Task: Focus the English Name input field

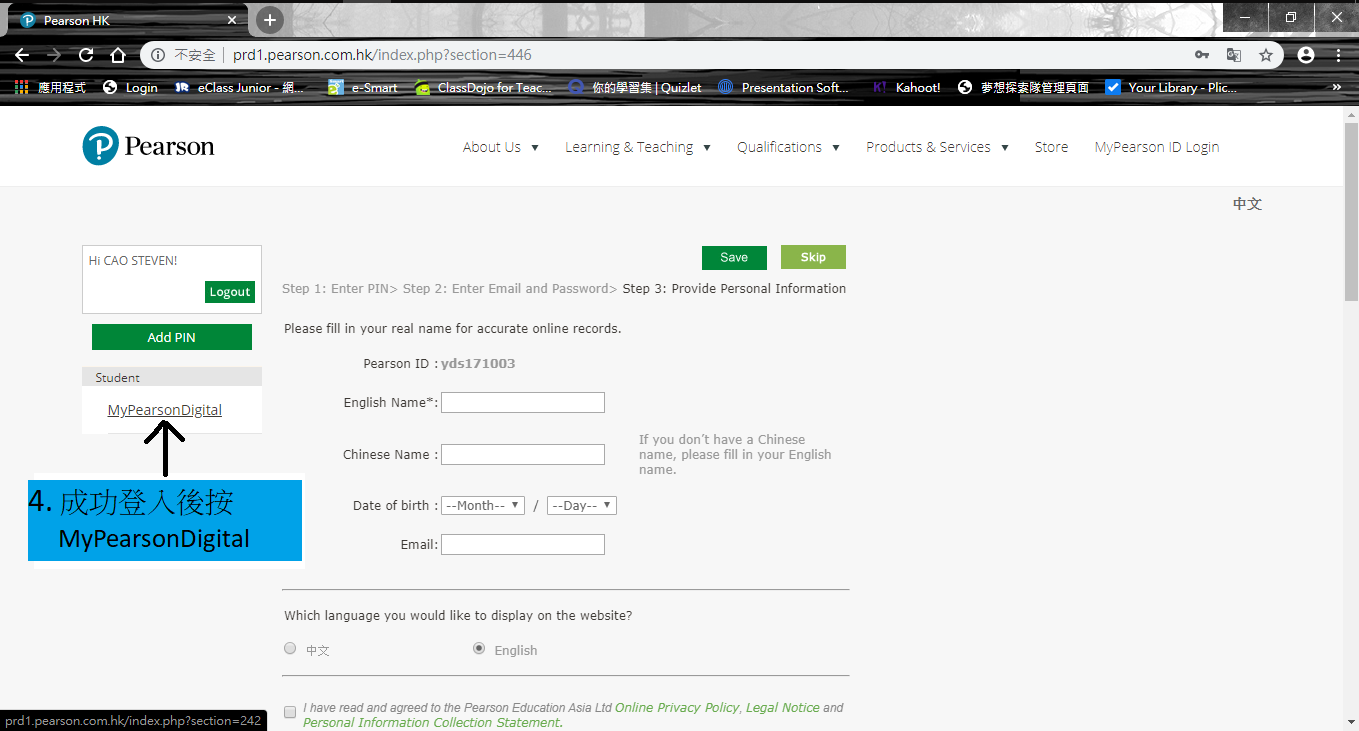Action: click(523, 402)
